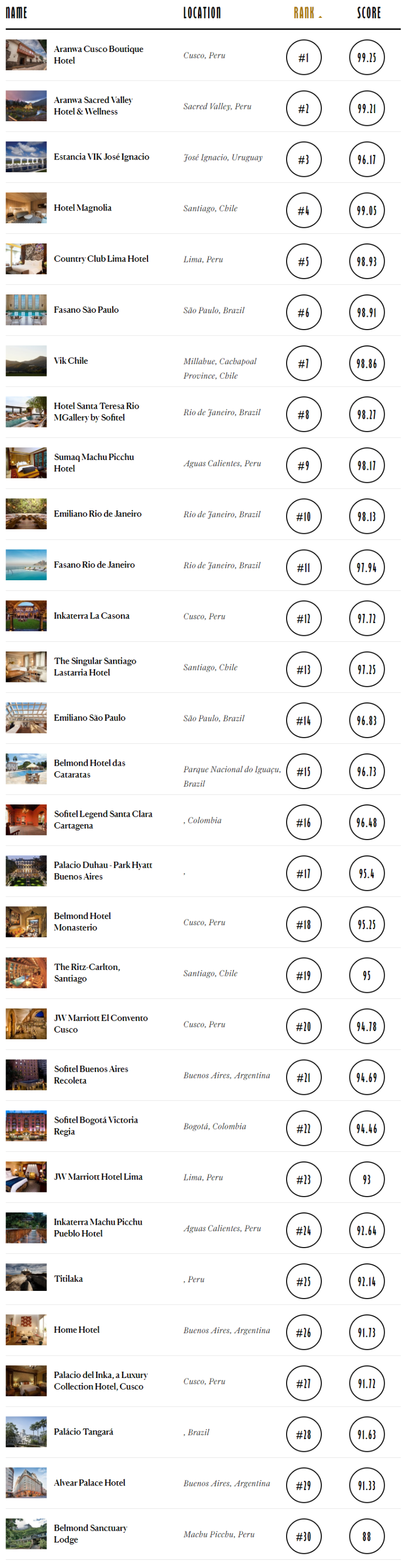Click the Alvear Palace Hotel link
408x1568 pixels.
(90, 1483)
